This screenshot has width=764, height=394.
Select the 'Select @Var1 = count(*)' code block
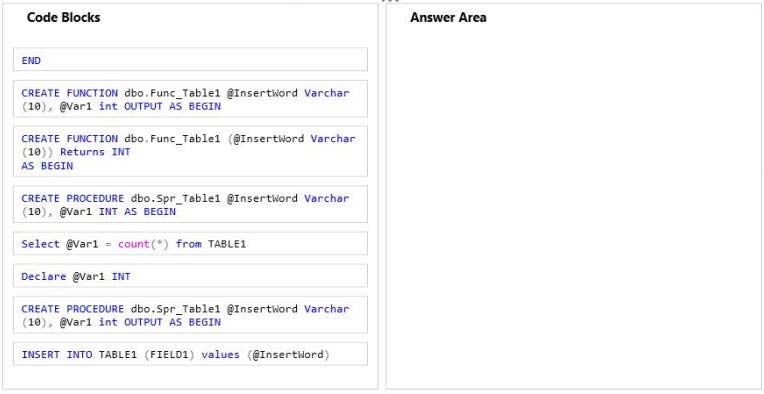(x=190, y=244)
